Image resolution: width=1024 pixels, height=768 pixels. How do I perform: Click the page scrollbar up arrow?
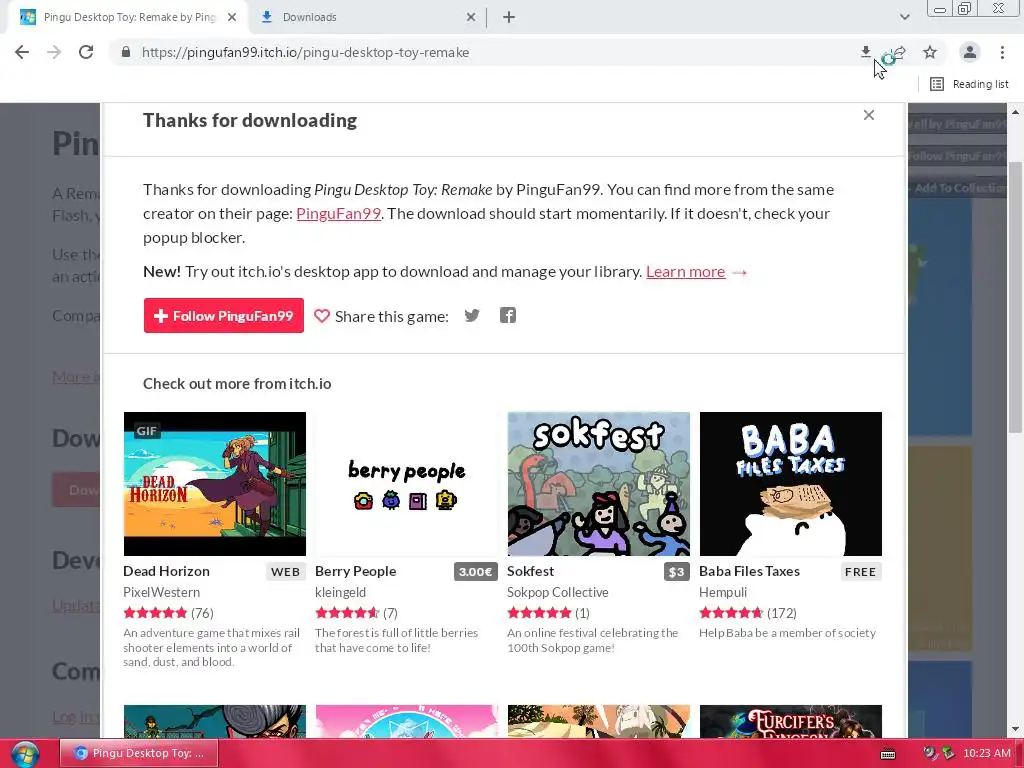coord(1015,112)
